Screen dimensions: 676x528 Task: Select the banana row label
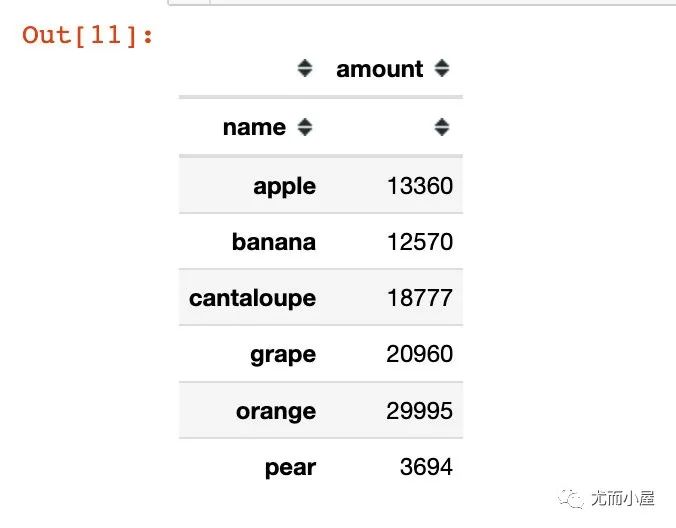pos(274,242)
